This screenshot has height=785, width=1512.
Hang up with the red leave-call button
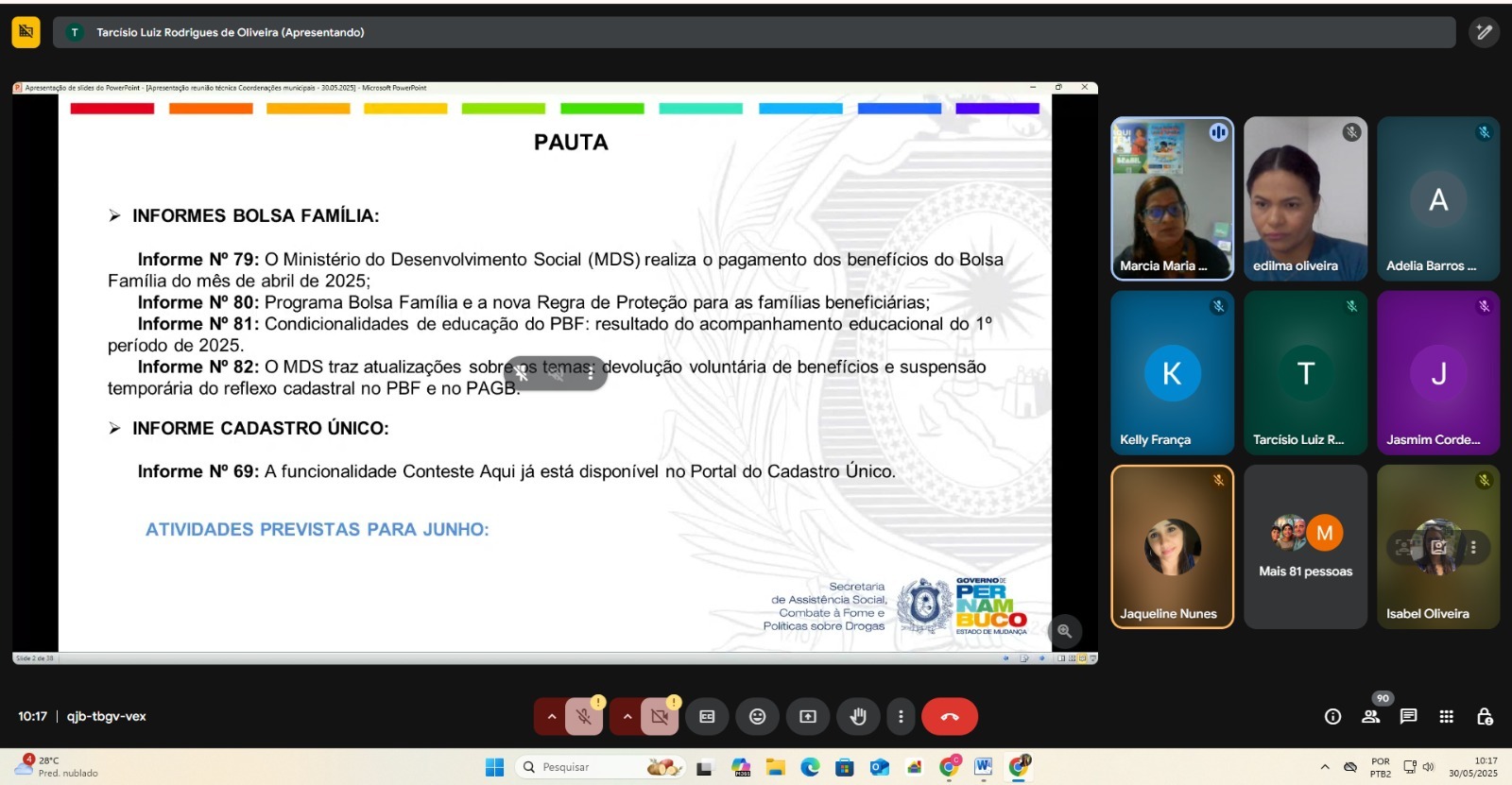949,717
